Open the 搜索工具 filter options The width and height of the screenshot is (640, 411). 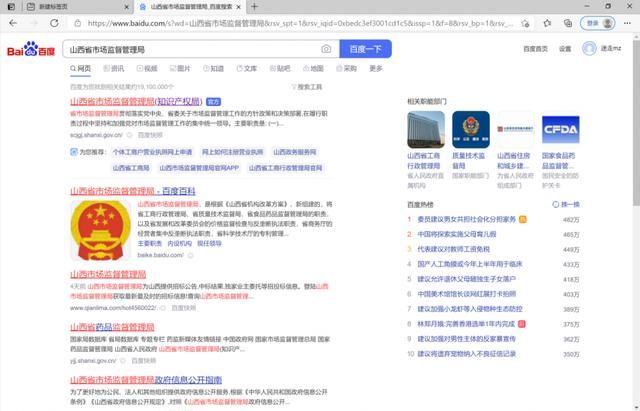click(x=307, y=87)
